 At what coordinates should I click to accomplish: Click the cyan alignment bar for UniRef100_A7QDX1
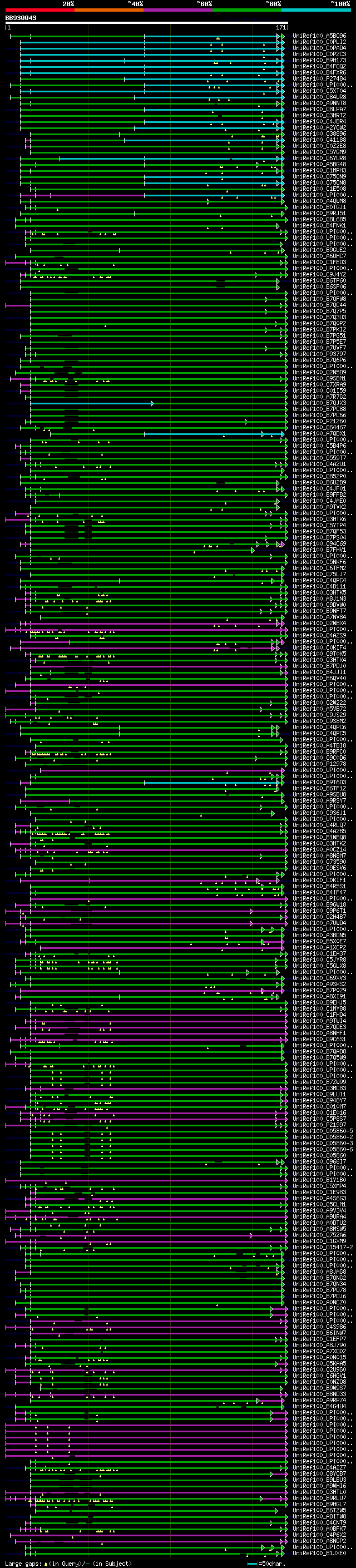(x=214, y=433)
